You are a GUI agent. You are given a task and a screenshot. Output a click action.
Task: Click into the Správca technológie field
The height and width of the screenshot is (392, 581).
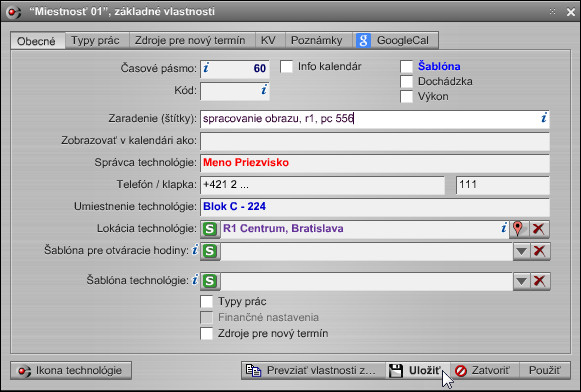(x=375, y=163)
